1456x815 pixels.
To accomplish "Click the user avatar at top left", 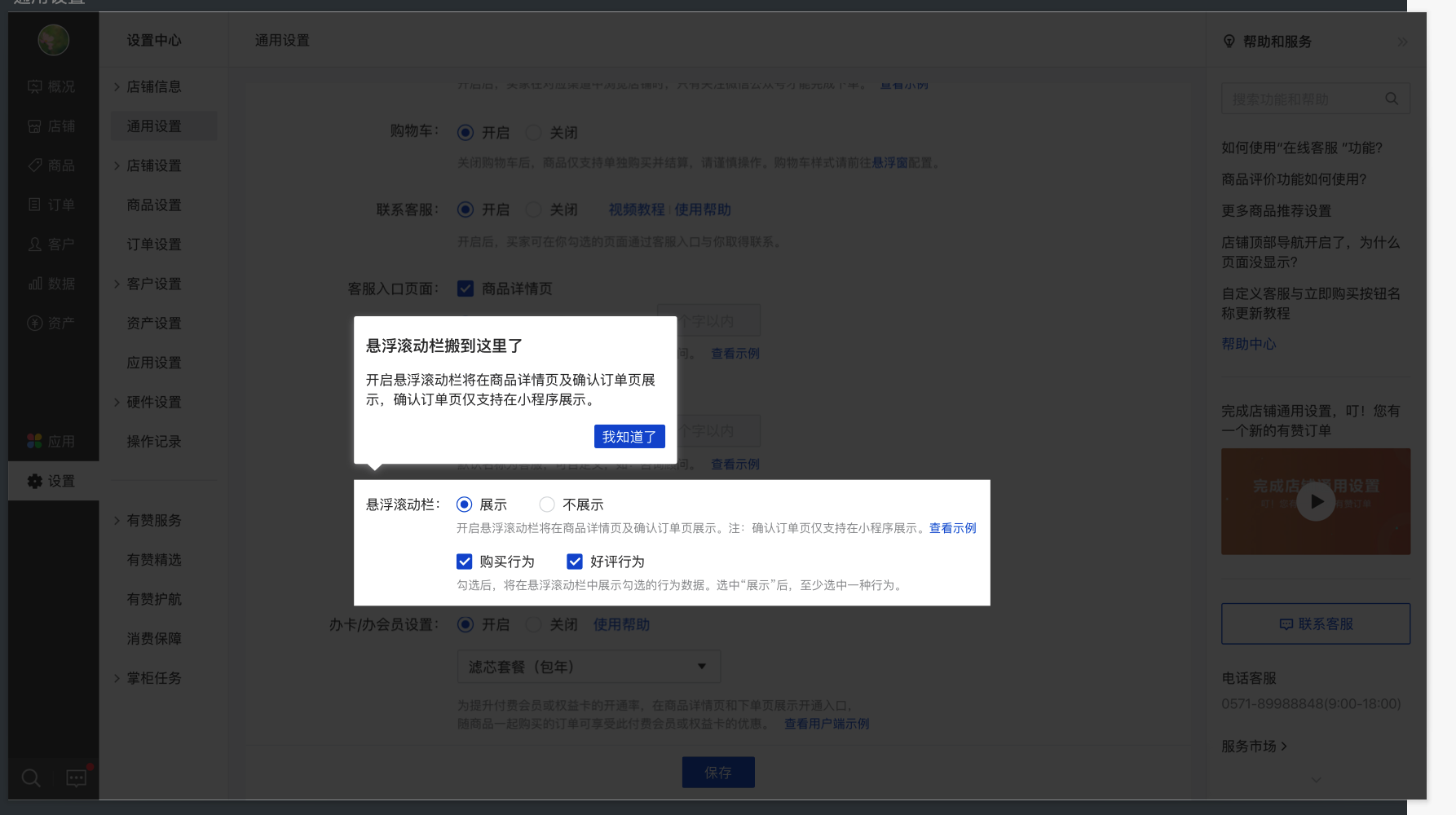I will (x=54, y=40).
